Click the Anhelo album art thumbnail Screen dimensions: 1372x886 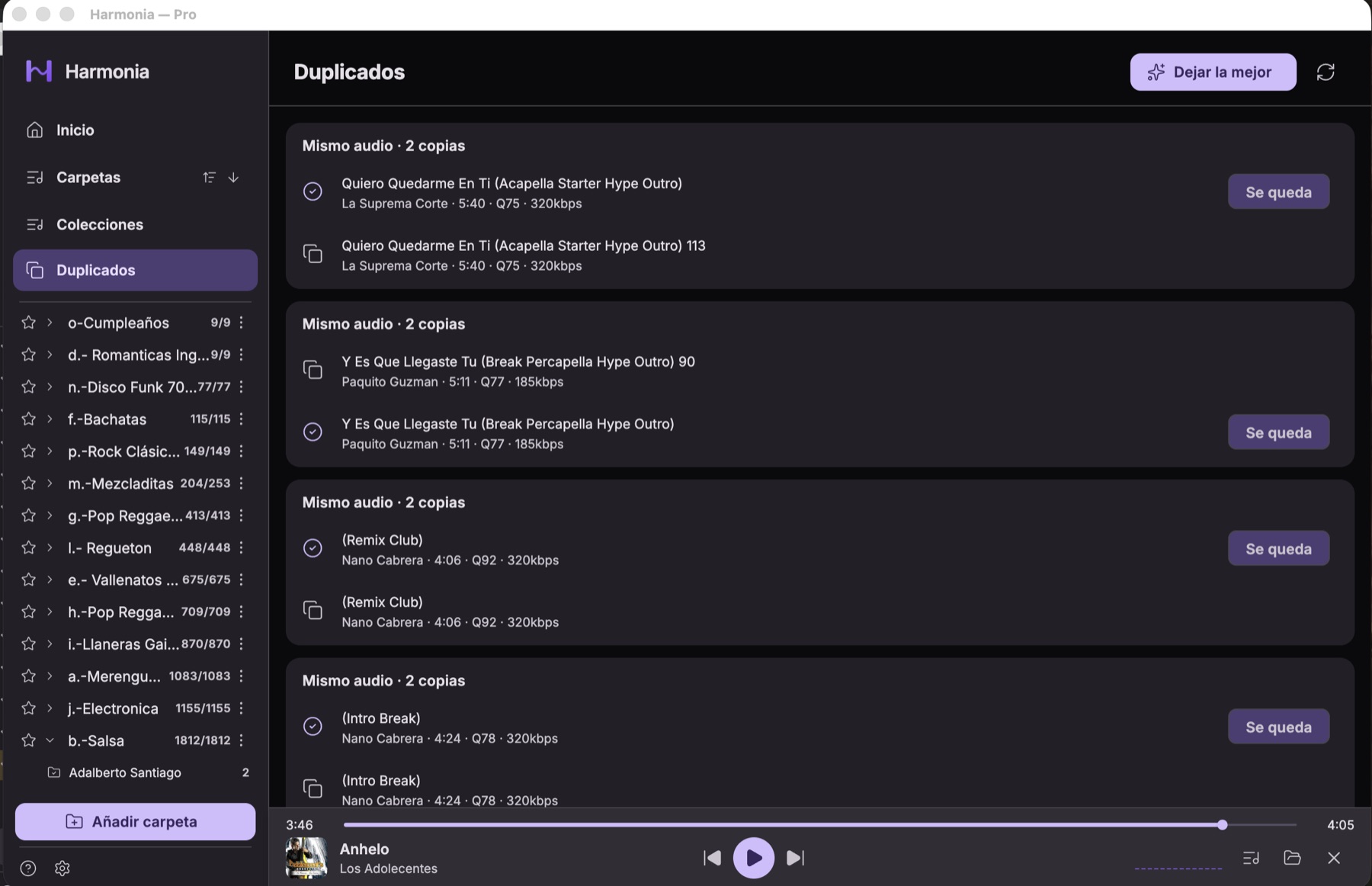[306, 858]
